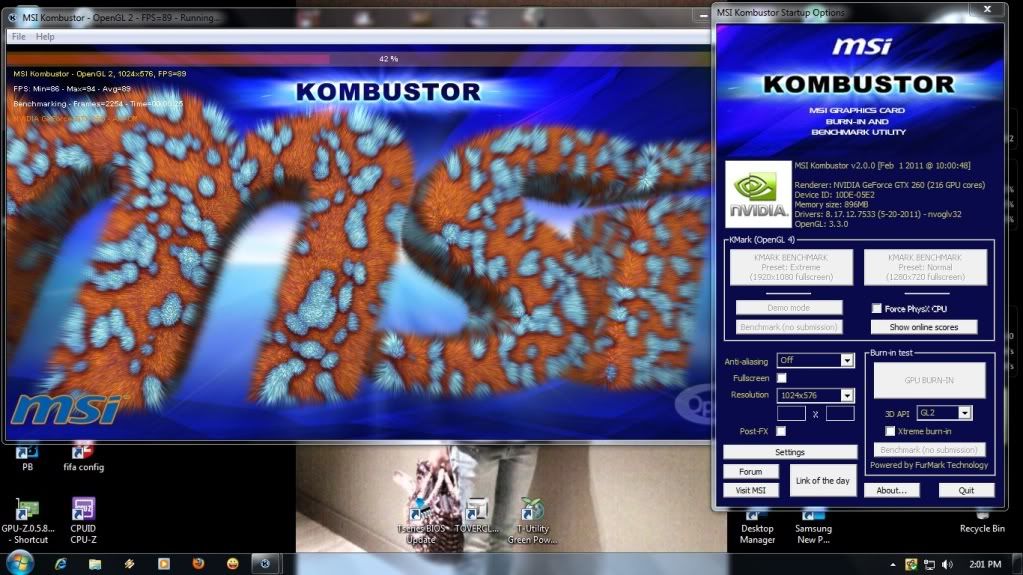This screenshot has height=575, width=1023.
Task: Open the Settings button
Action: point(789,452)
